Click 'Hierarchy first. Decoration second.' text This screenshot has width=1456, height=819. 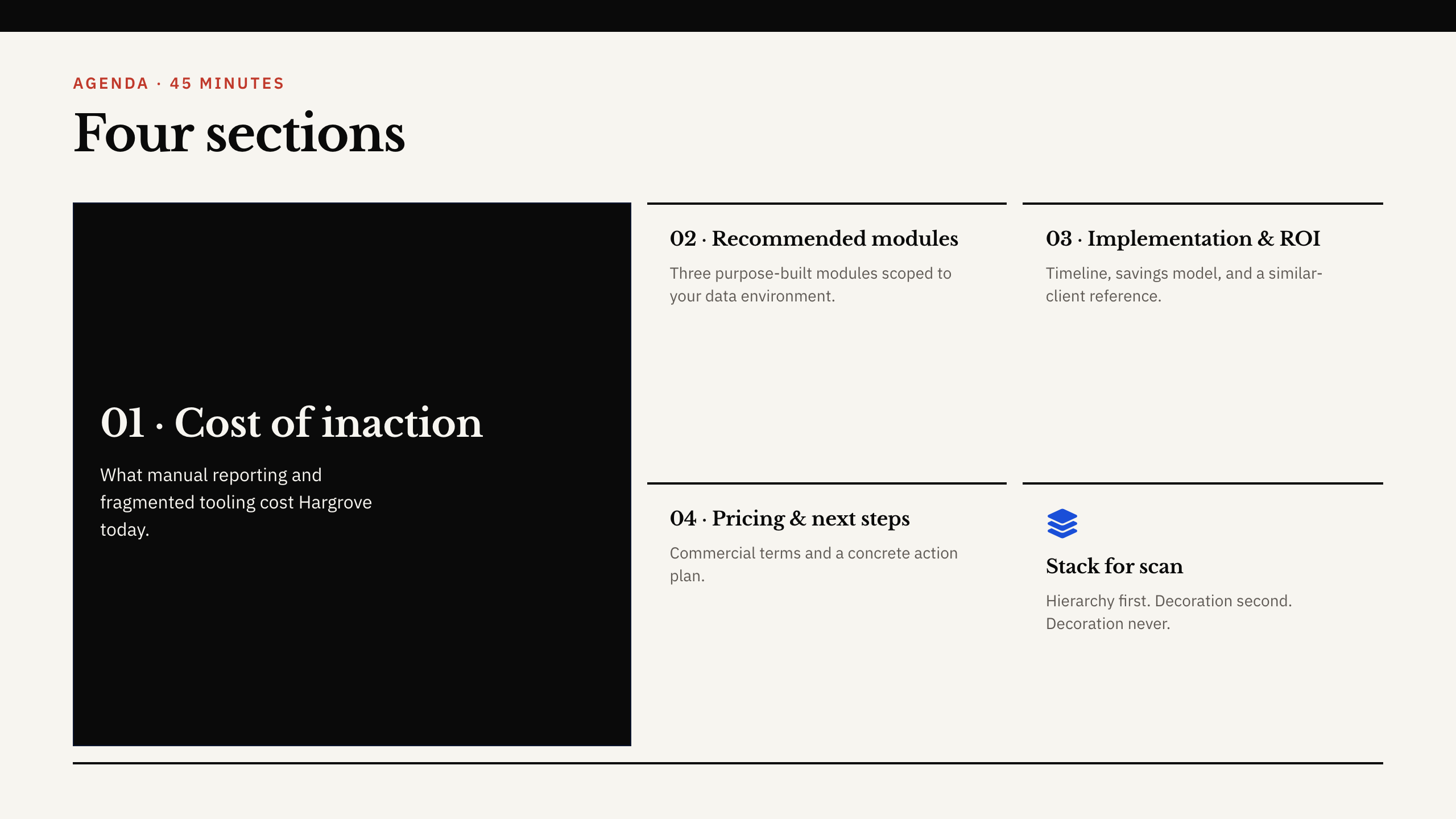coord(1169,601)
